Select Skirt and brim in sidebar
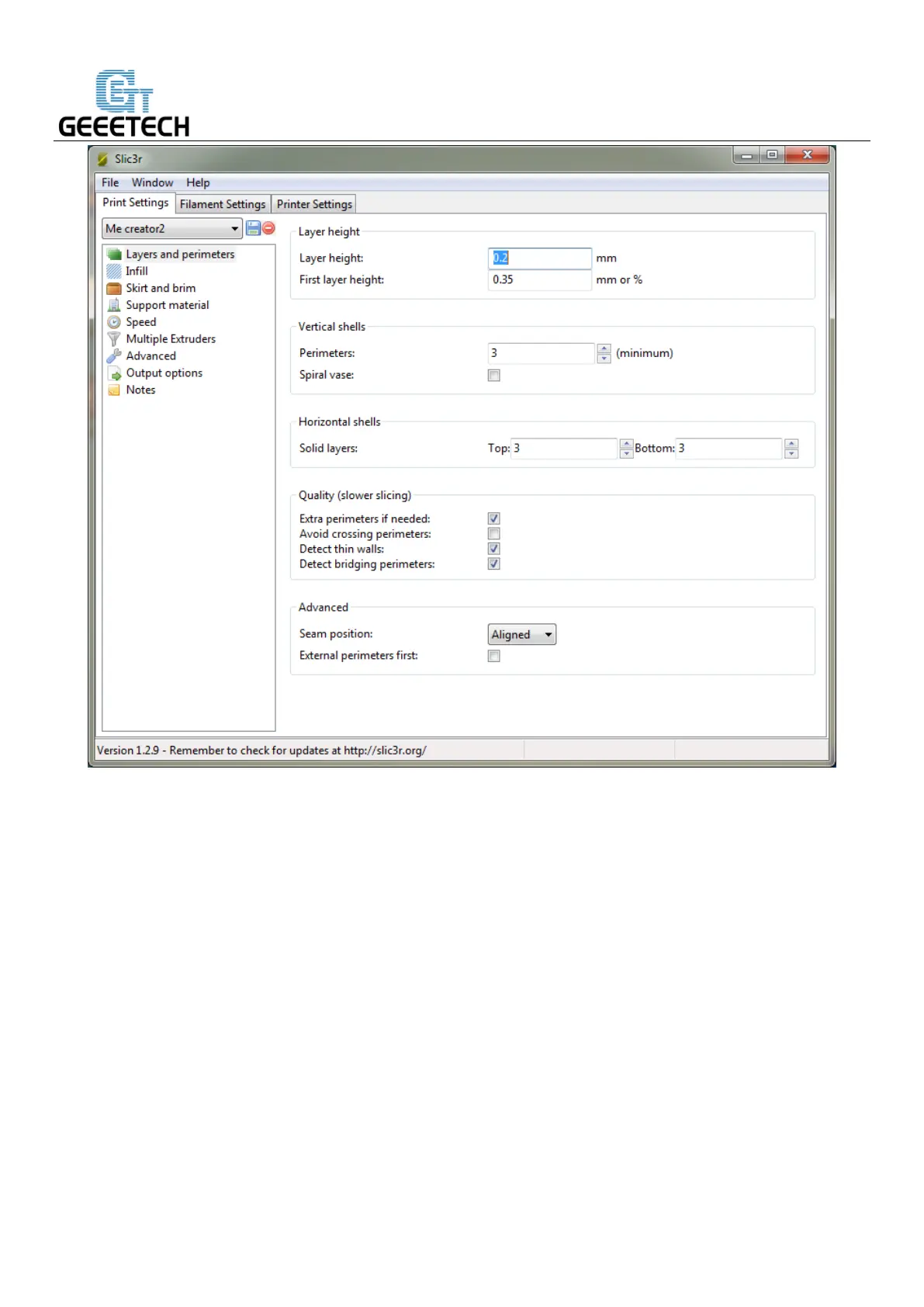This screenshot has height=1307, width=924. click(x=161, y=288)
